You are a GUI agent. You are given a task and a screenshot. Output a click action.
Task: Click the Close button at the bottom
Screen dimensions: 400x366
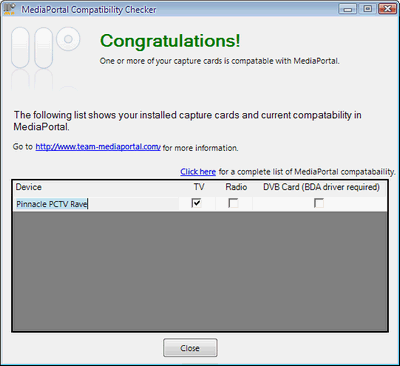(190, 348)
